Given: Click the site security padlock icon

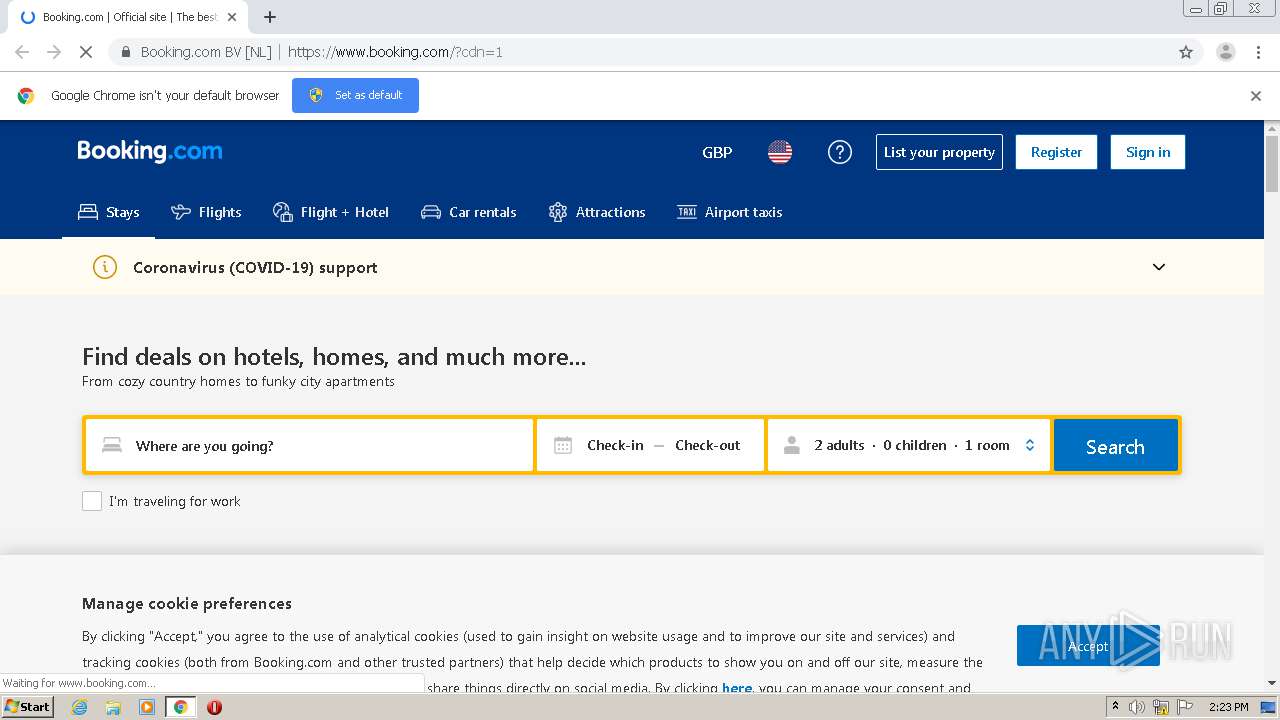Looking at the screenshot, I should [126, 52].
